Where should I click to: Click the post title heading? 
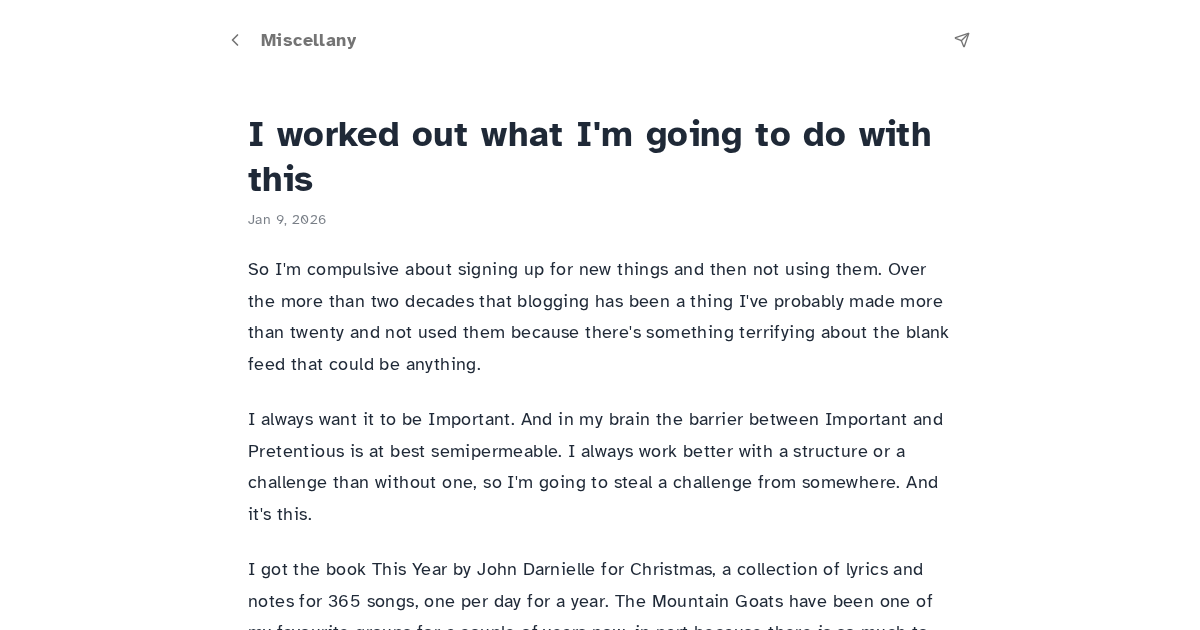click(x=589, y=156)
